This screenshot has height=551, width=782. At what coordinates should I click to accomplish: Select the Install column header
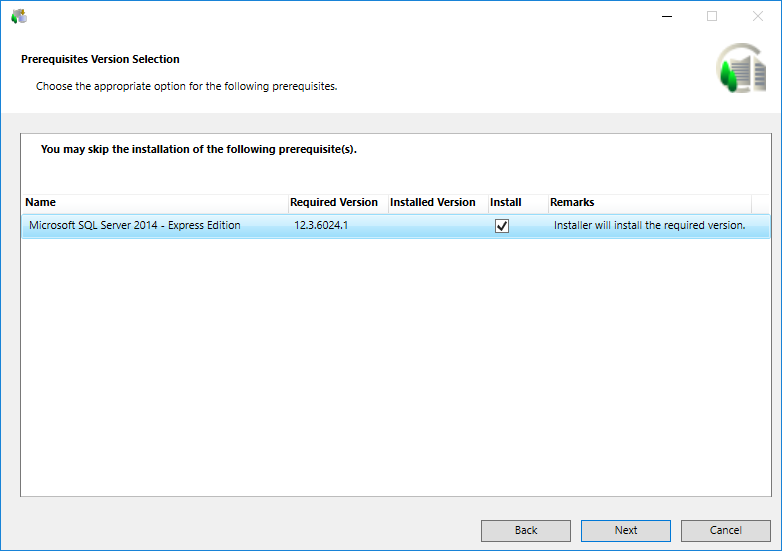tap(506, 202)
